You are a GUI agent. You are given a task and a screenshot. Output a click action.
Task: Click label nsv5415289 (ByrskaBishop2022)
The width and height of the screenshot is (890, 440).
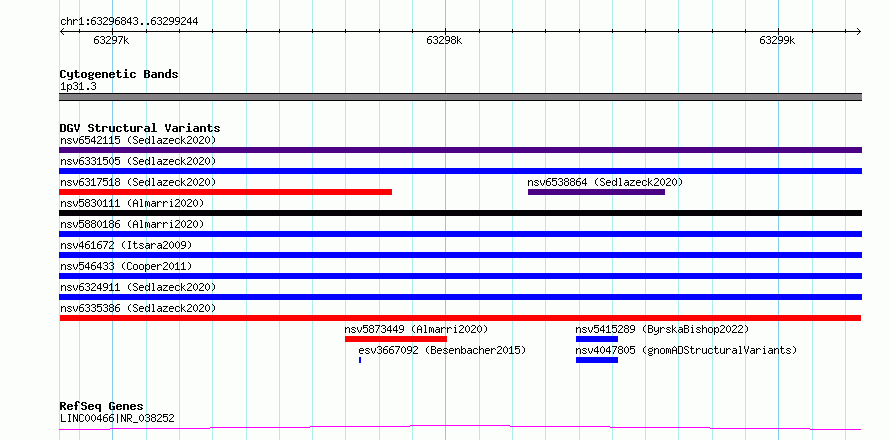click(x=662, y=329)
